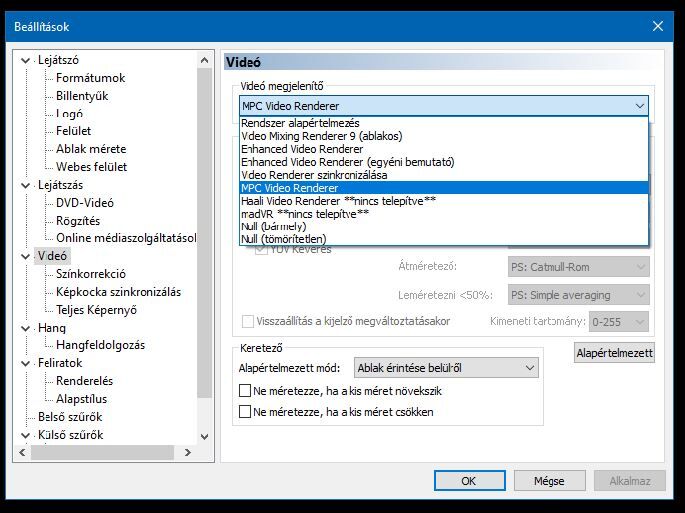Select Haali Video Renderer option
The image size is (685, 513).
pyautogui.click(x=444, y=201)
